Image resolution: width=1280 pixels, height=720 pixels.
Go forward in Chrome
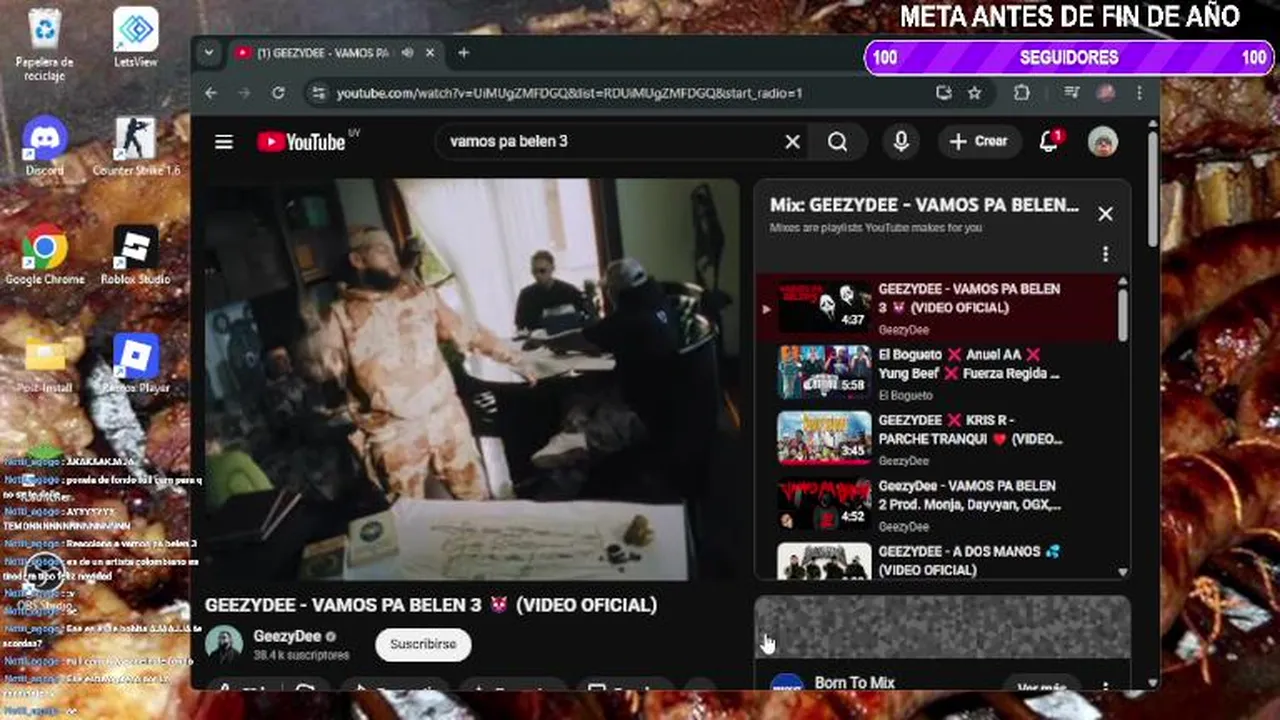(x=244, y=93)
